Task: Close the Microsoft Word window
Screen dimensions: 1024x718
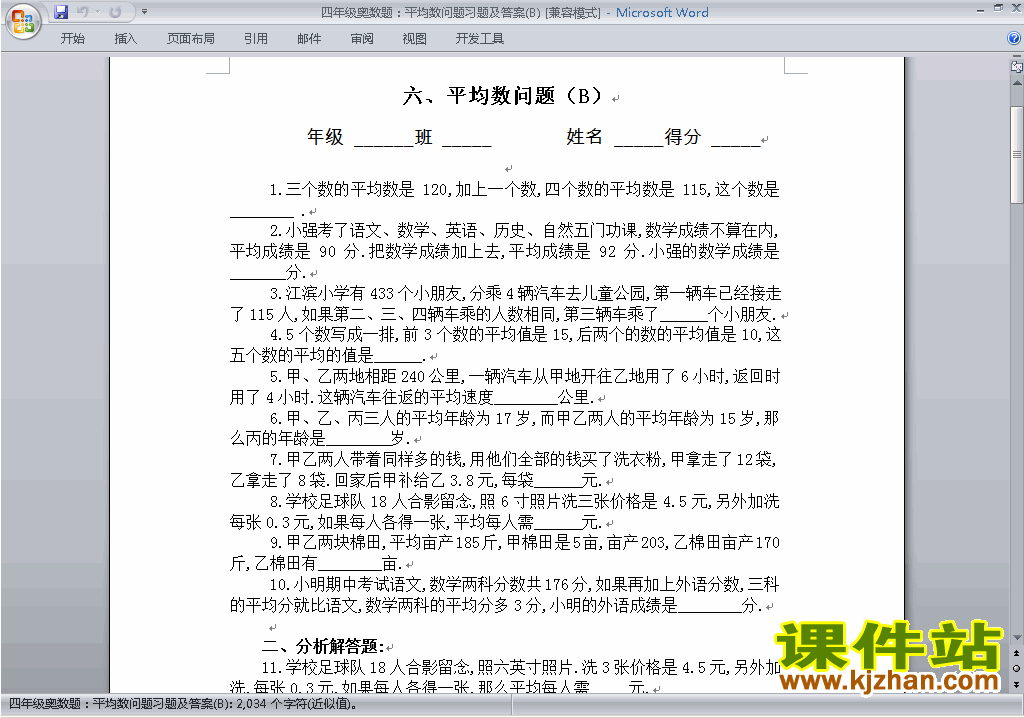Action: point(1016,9)
